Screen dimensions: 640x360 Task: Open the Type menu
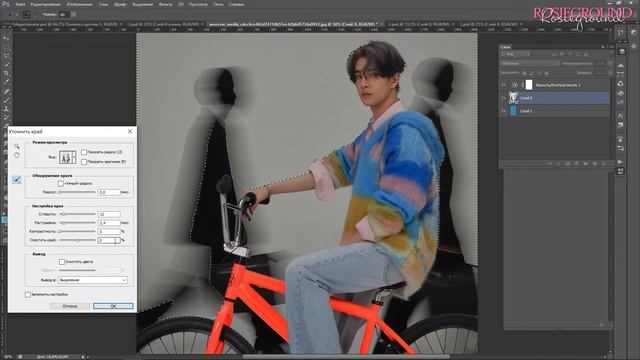click(120, 4)
